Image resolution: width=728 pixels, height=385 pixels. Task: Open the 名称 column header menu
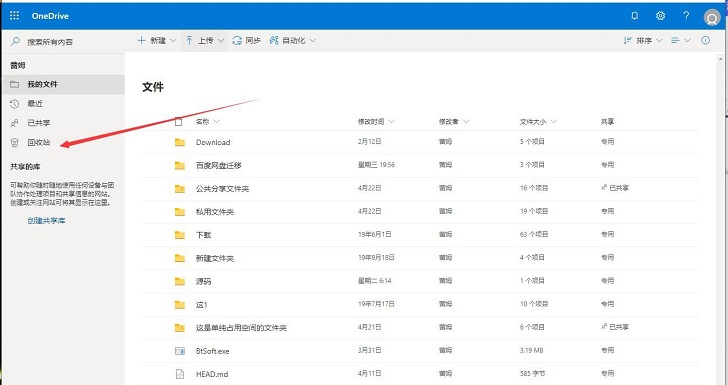(208, 122)
